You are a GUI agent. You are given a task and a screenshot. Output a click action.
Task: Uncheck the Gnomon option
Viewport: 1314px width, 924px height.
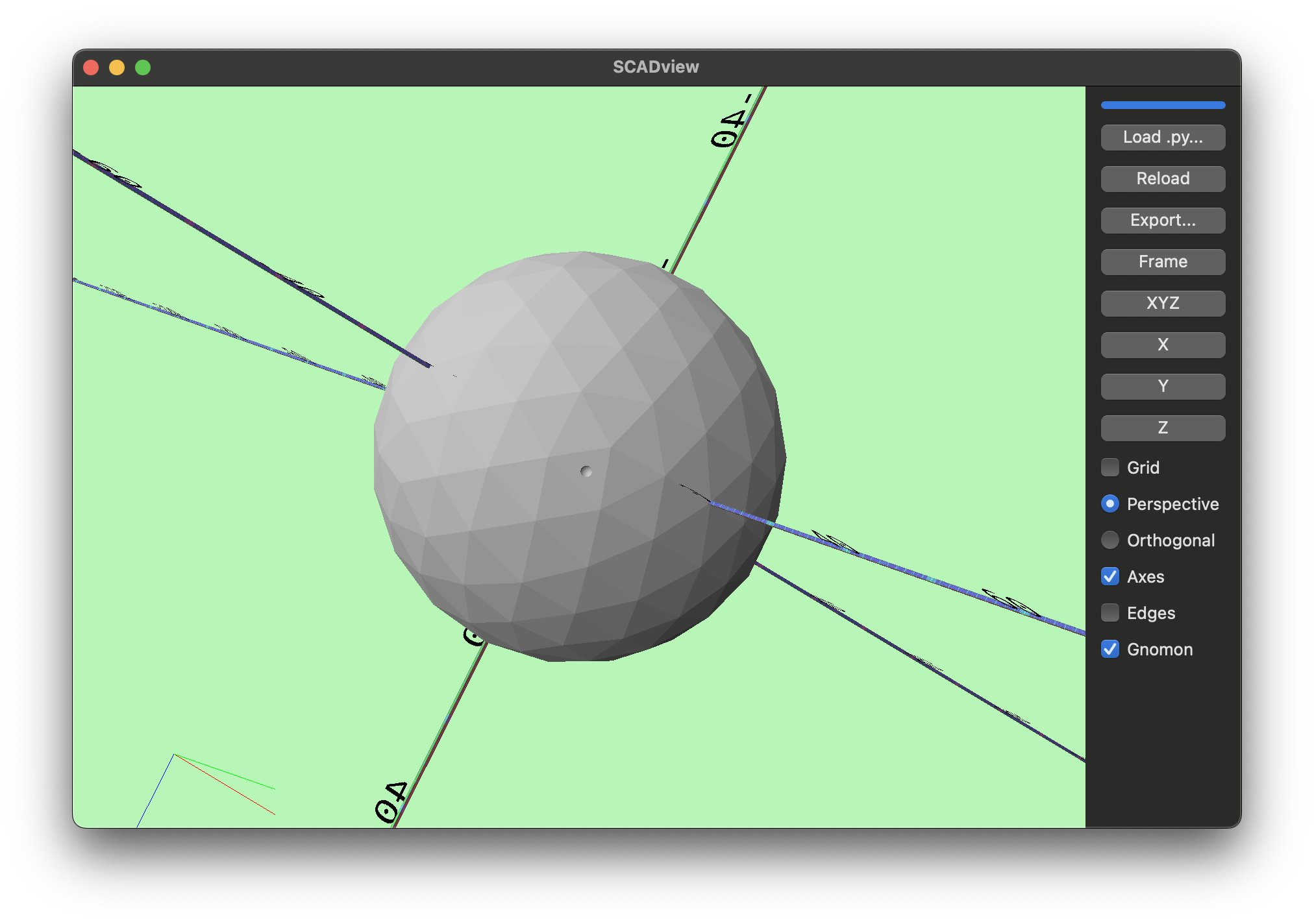pyautogui.click(x=1109, y=649)
